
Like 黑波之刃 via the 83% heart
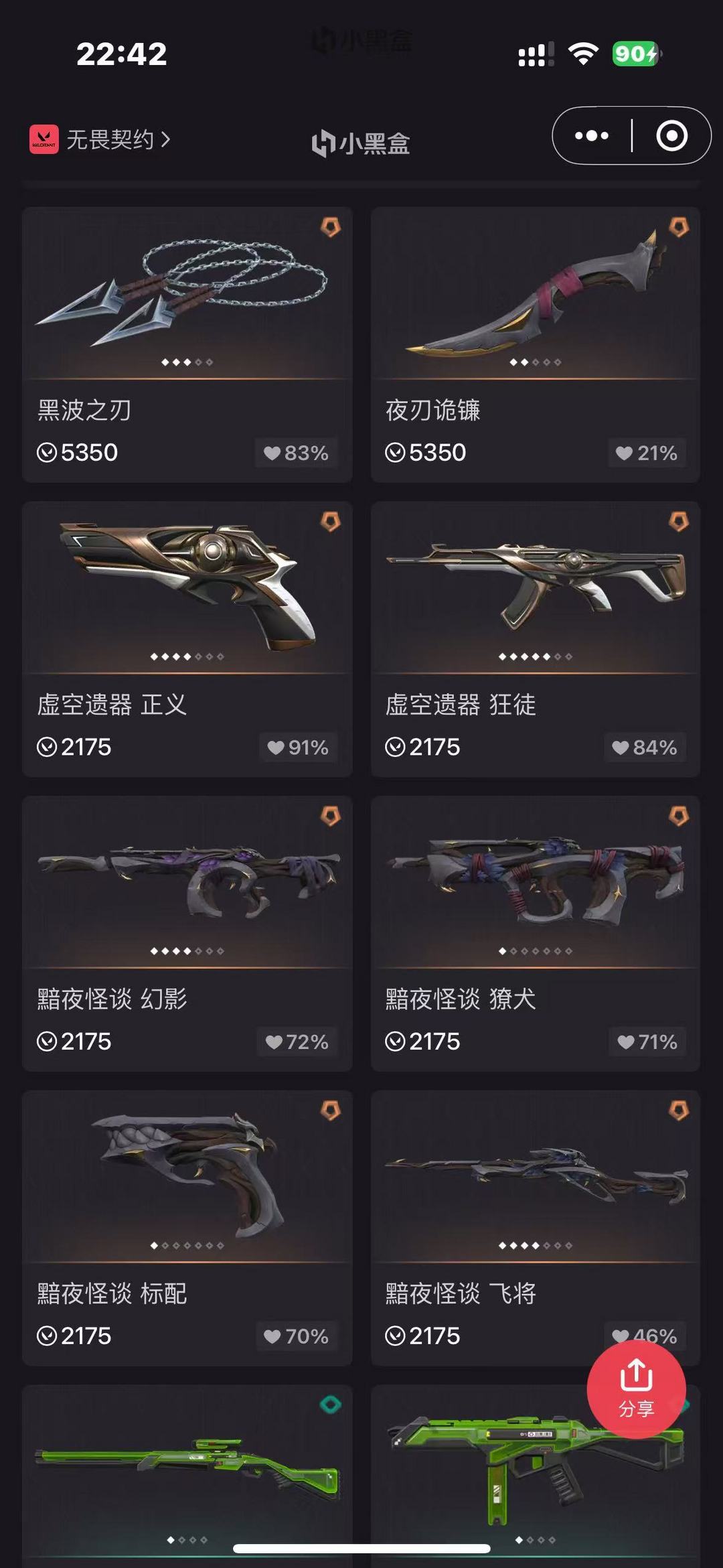coord(296,453)
